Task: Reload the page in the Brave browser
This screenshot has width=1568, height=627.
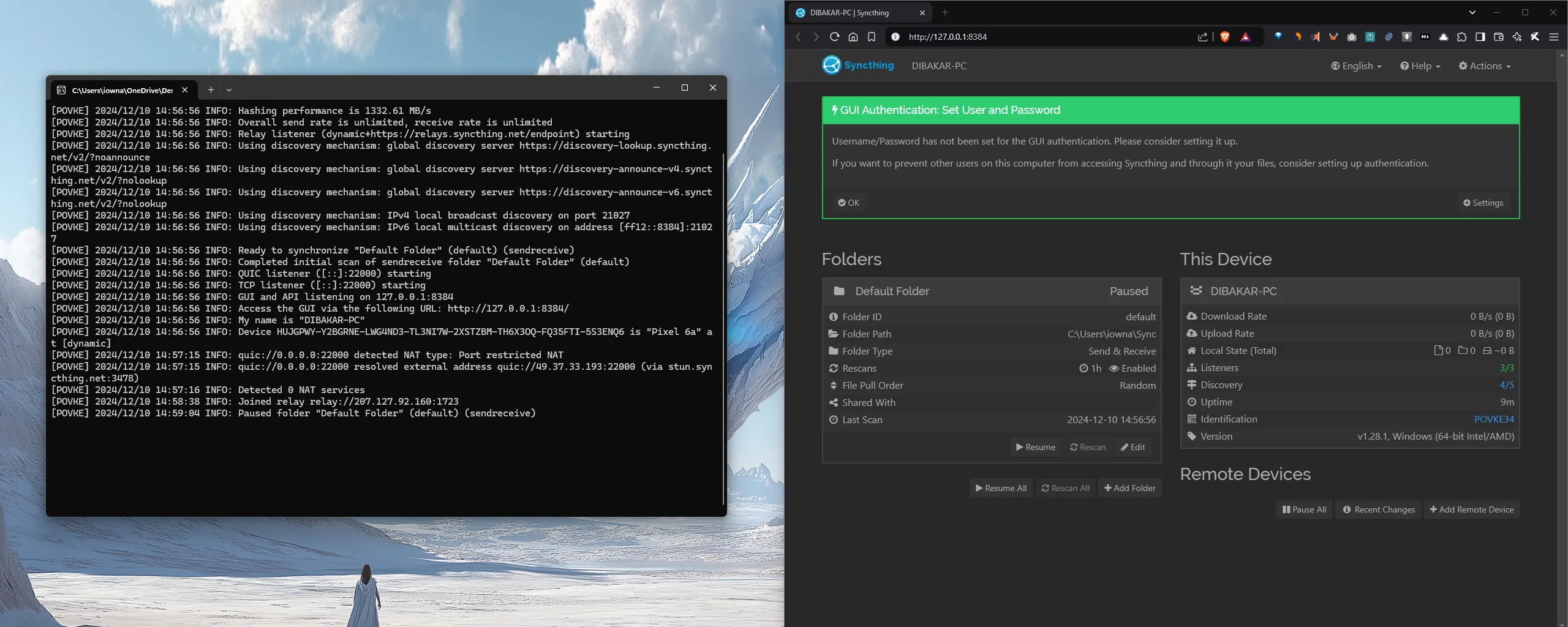Action: pyautogui.click(x=834, y=37)
